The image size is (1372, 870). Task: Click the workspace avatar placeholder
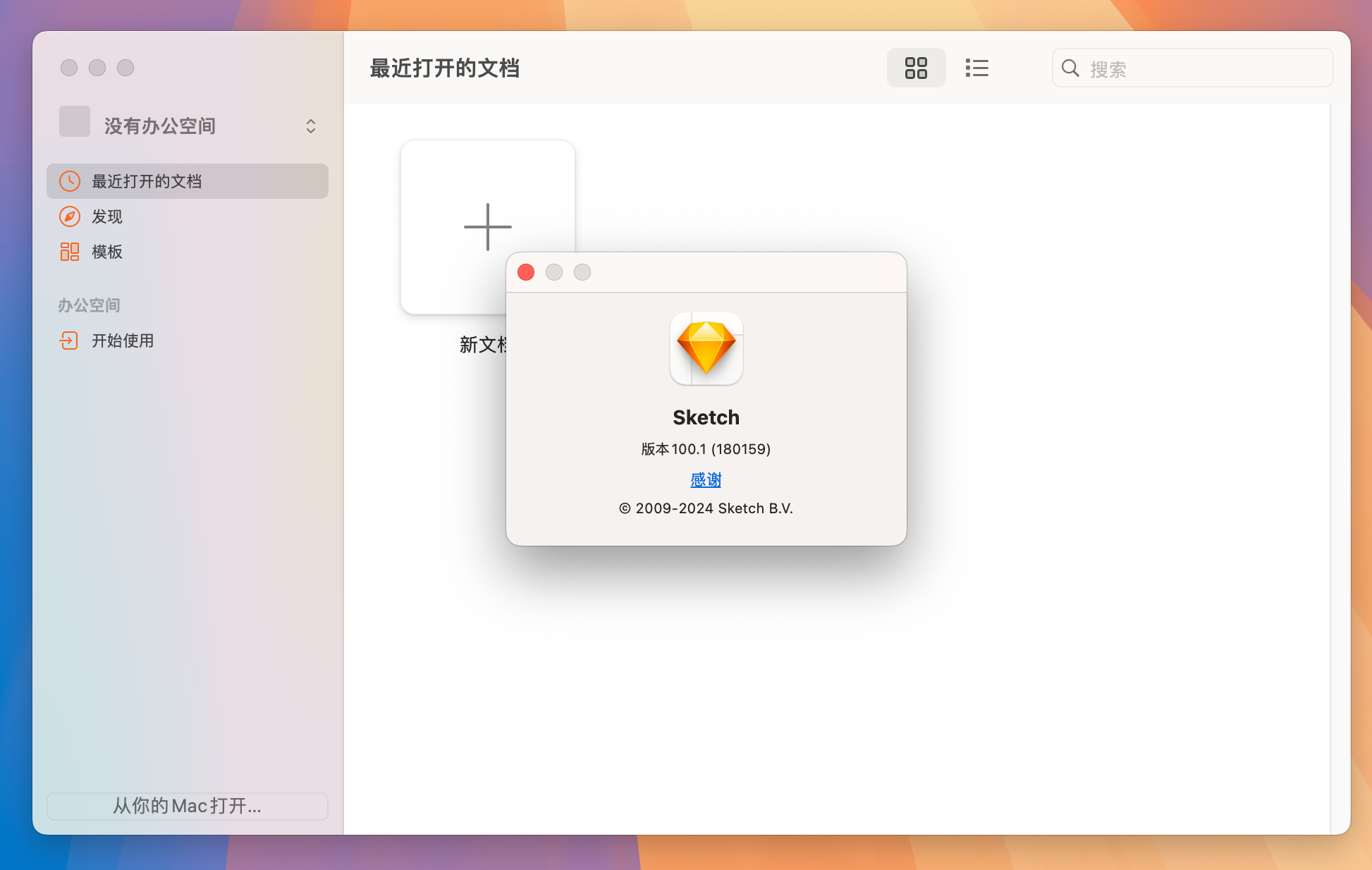click(x=75, y=121)
